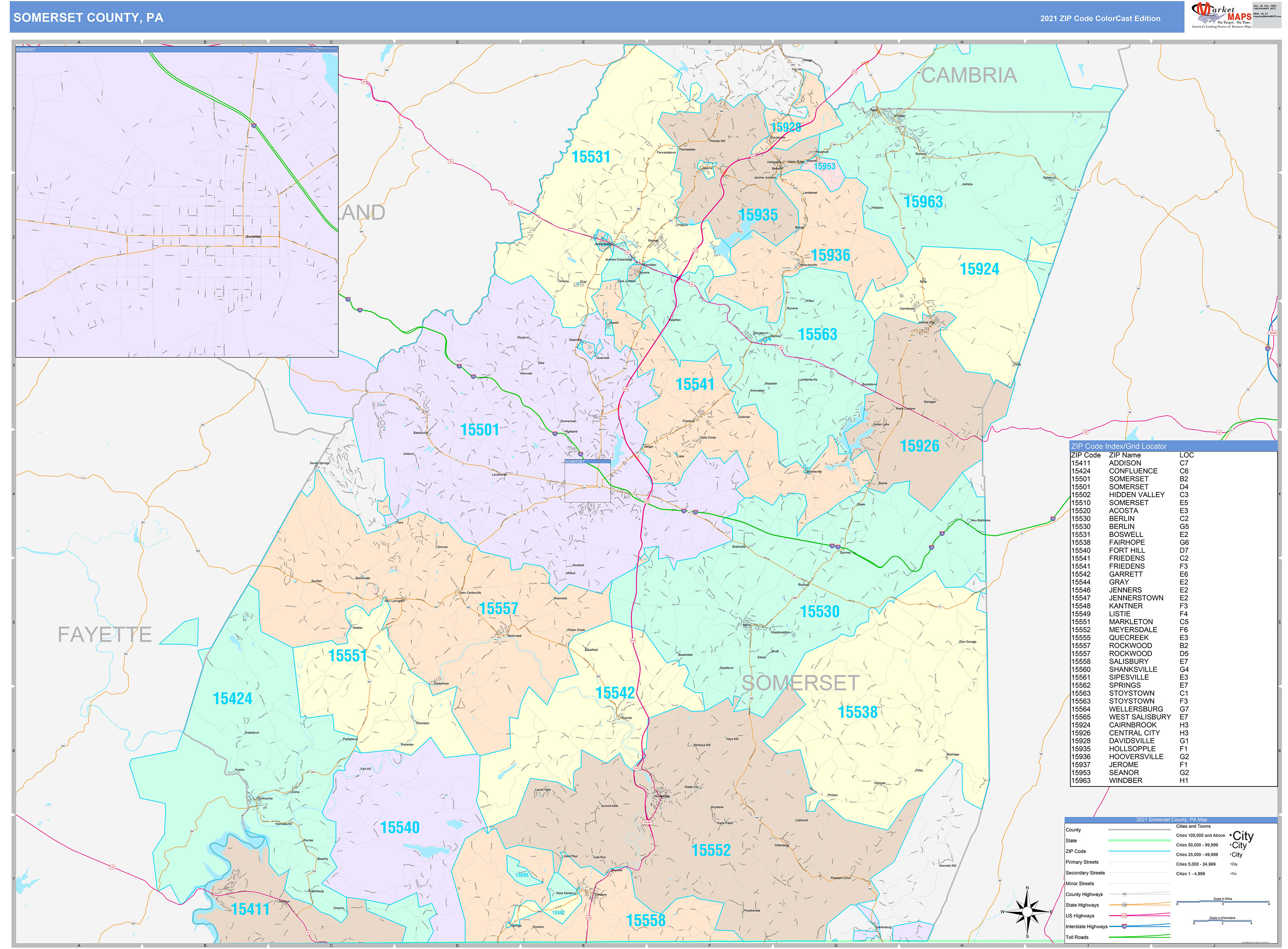Click the MarketMaps logo

(x=1221, y=15)
